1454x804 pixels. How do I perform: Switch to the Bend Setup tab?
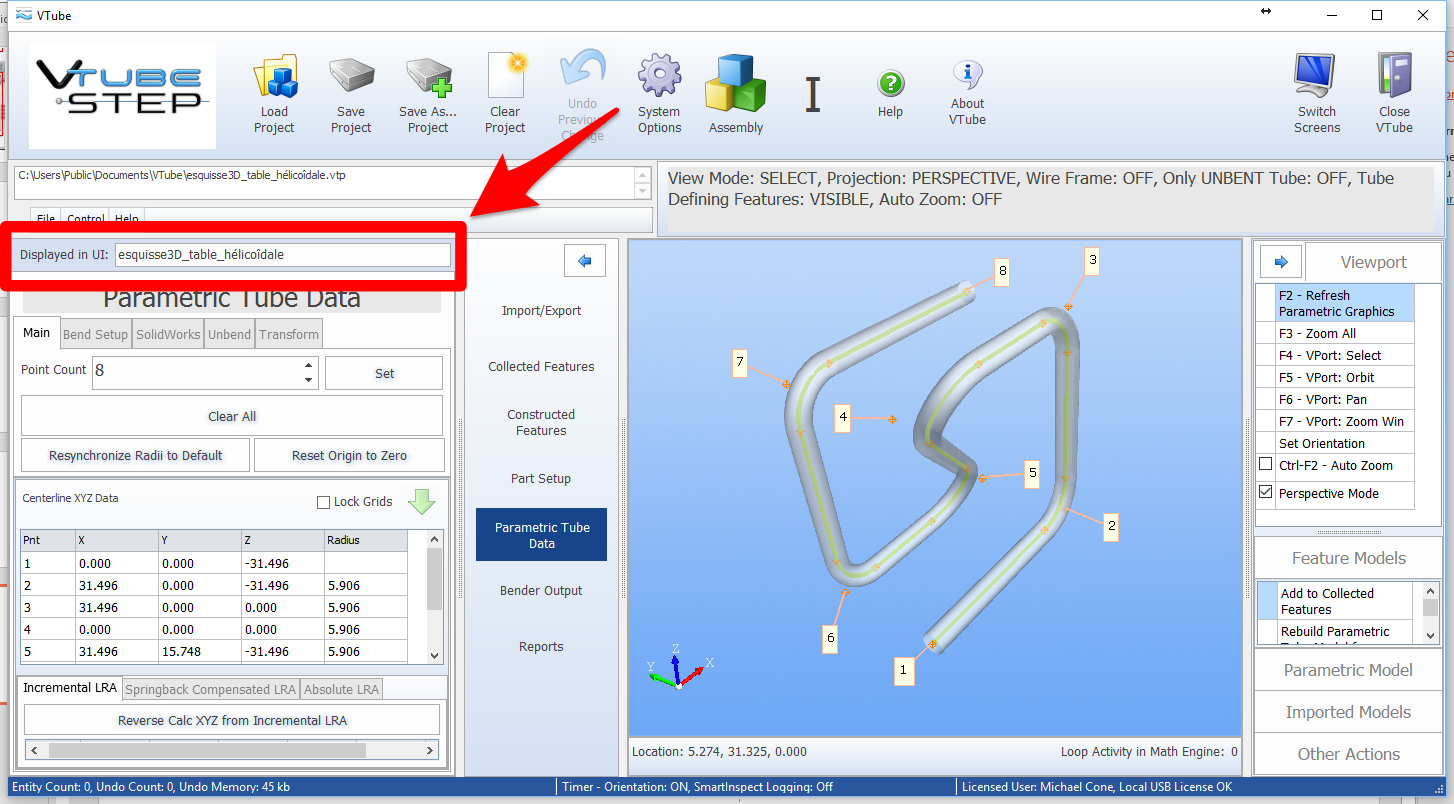point(96,334)
